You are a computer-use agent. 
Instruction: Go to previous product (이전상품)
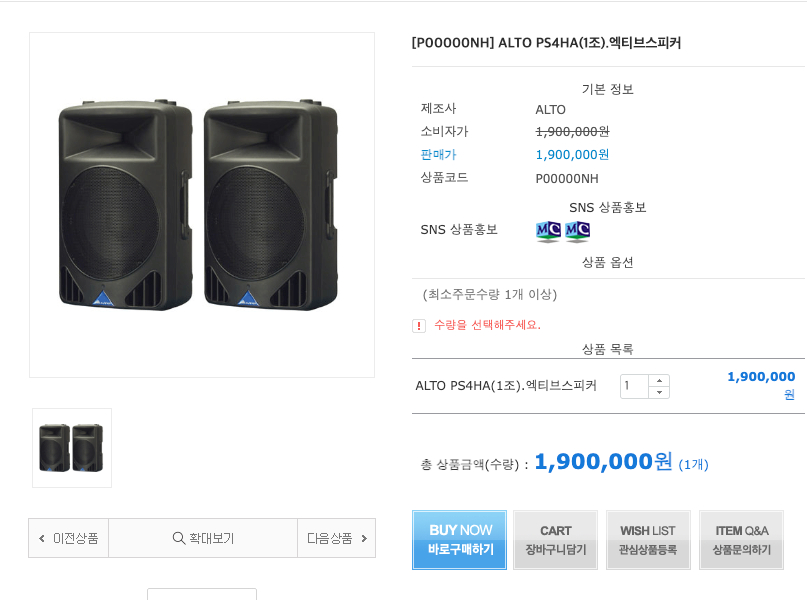click(69, 538)
